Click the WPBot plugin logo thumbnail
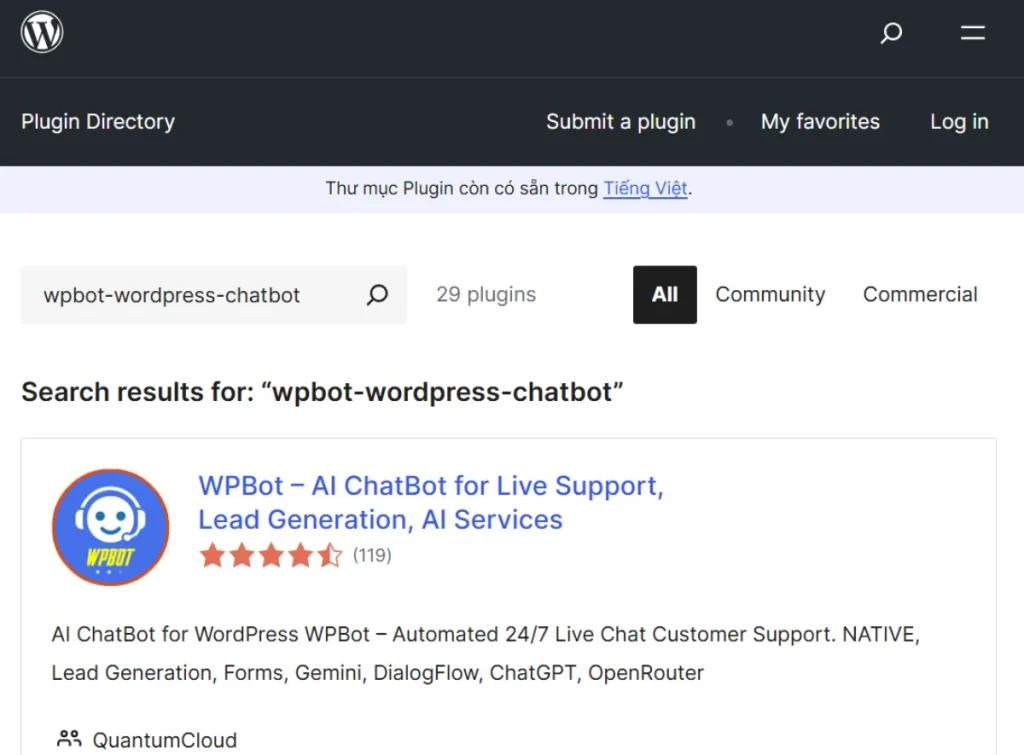 click(x=110, y=527)
